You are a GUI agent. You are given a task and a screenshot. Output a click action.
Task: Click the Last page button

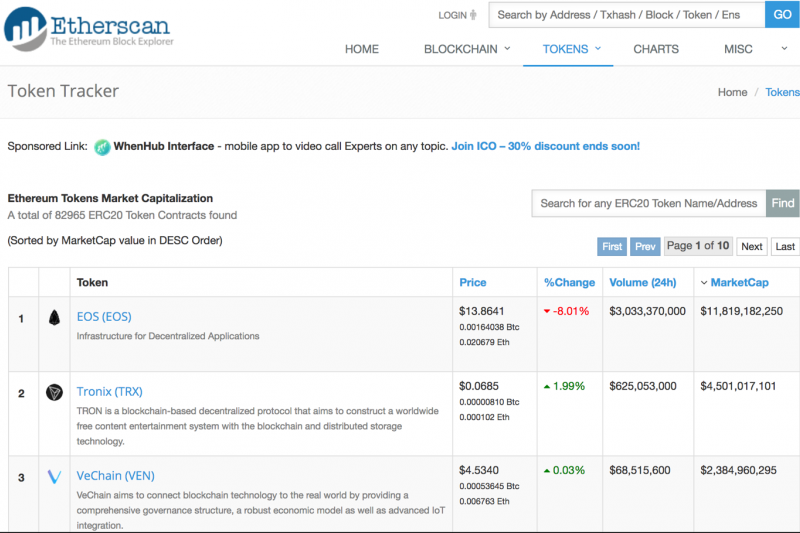[x=785, y=246]
